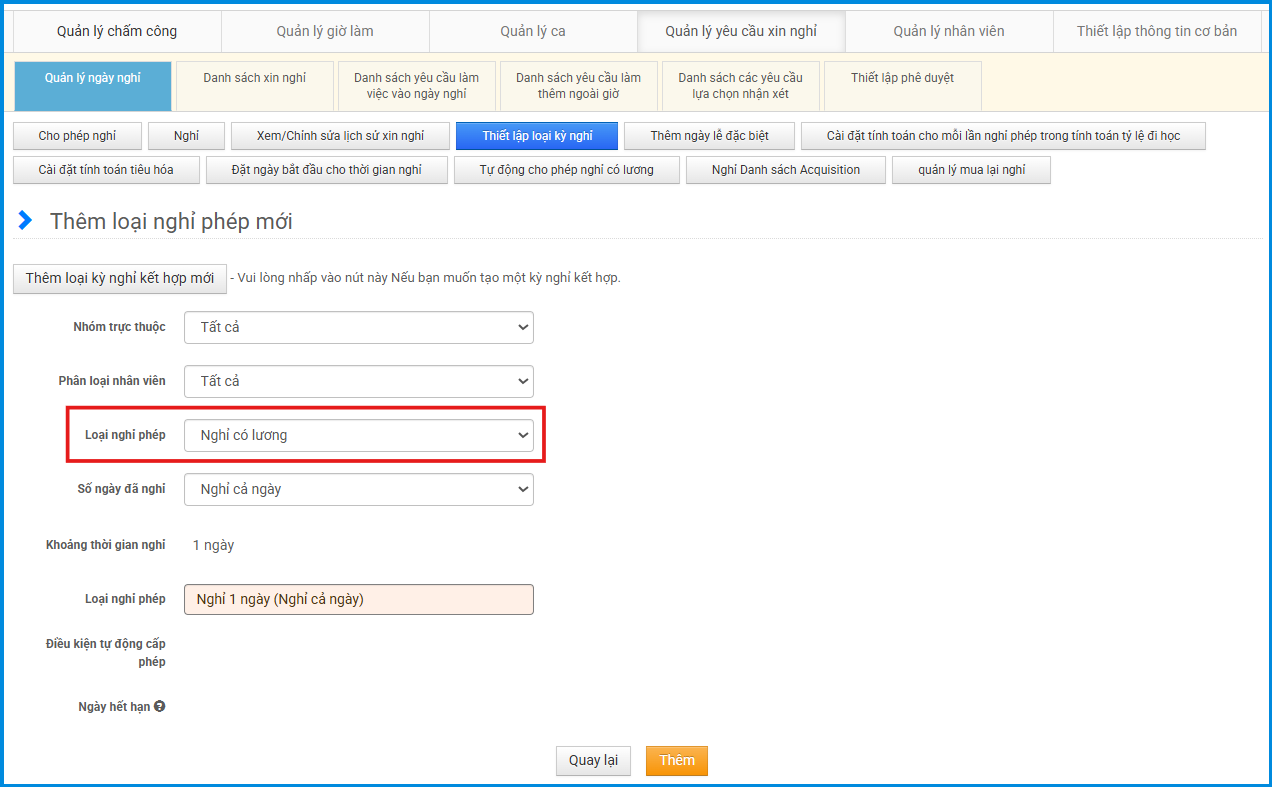Open the Danh sách xin nghỉ sub-tab
1272x787 pixels.
254,78
